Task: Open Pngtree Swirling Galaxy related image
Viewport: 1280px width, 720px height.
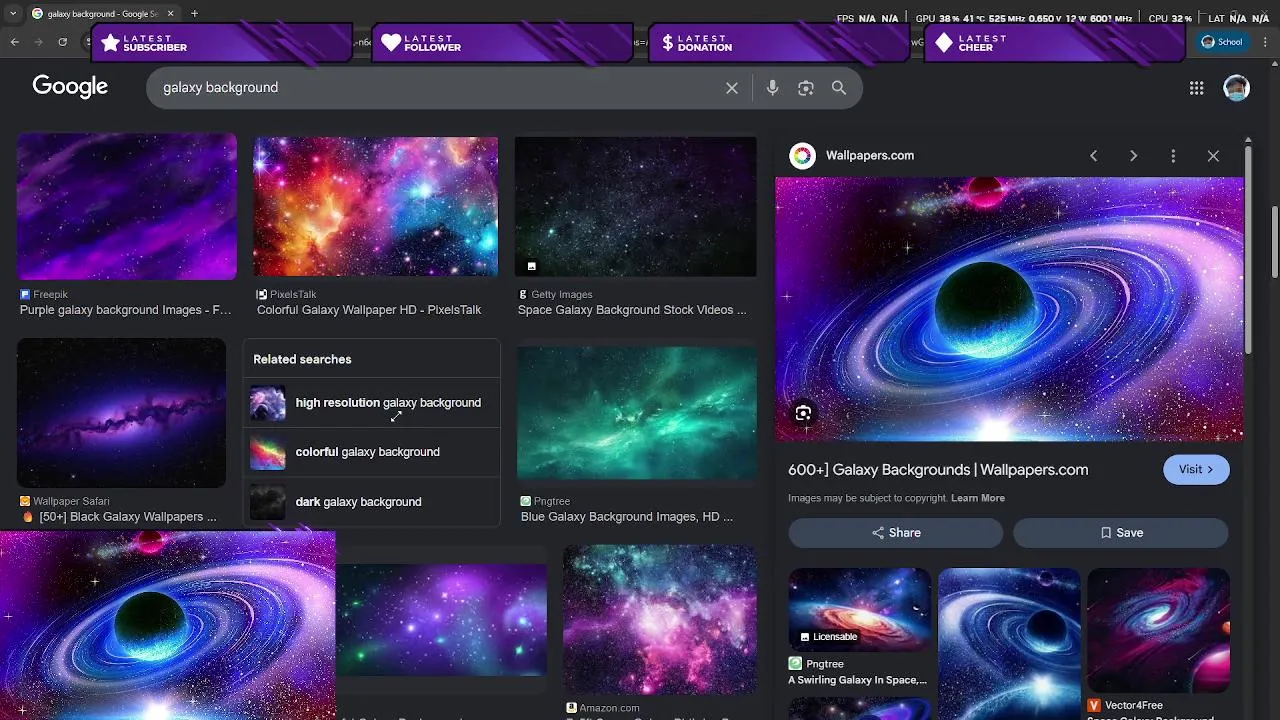Action: [x=860, y=610]
